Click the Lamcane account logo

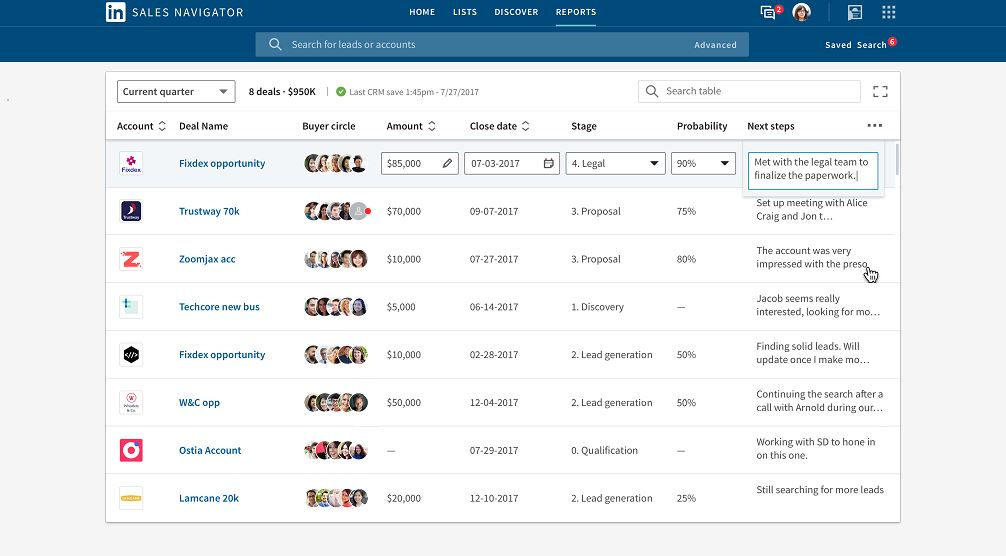pyautogui.click(x=131, y=498)
